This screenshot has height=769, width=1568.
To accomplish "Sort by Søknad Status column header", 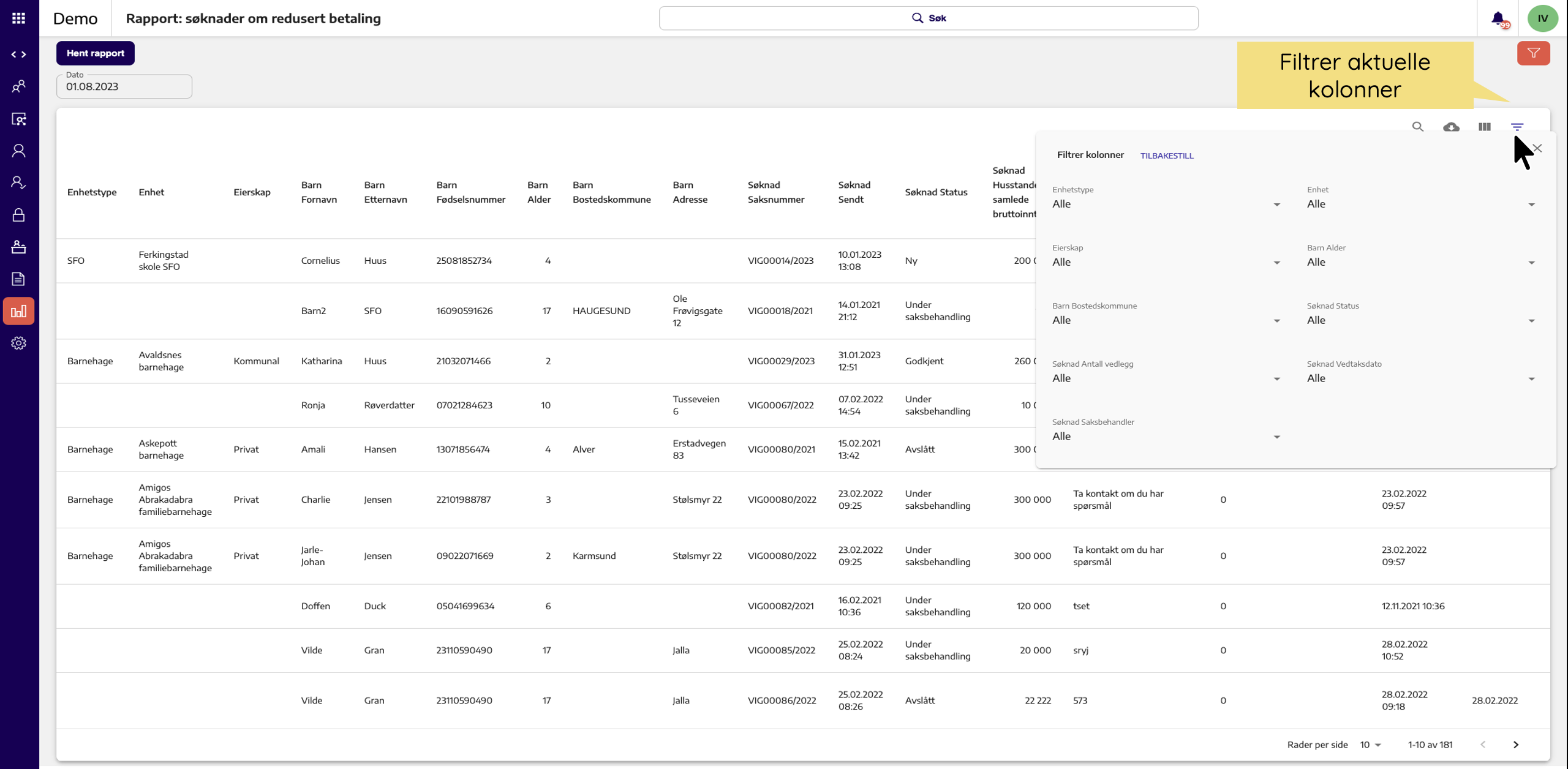I will pyautogui.click(x=937, y=192).
